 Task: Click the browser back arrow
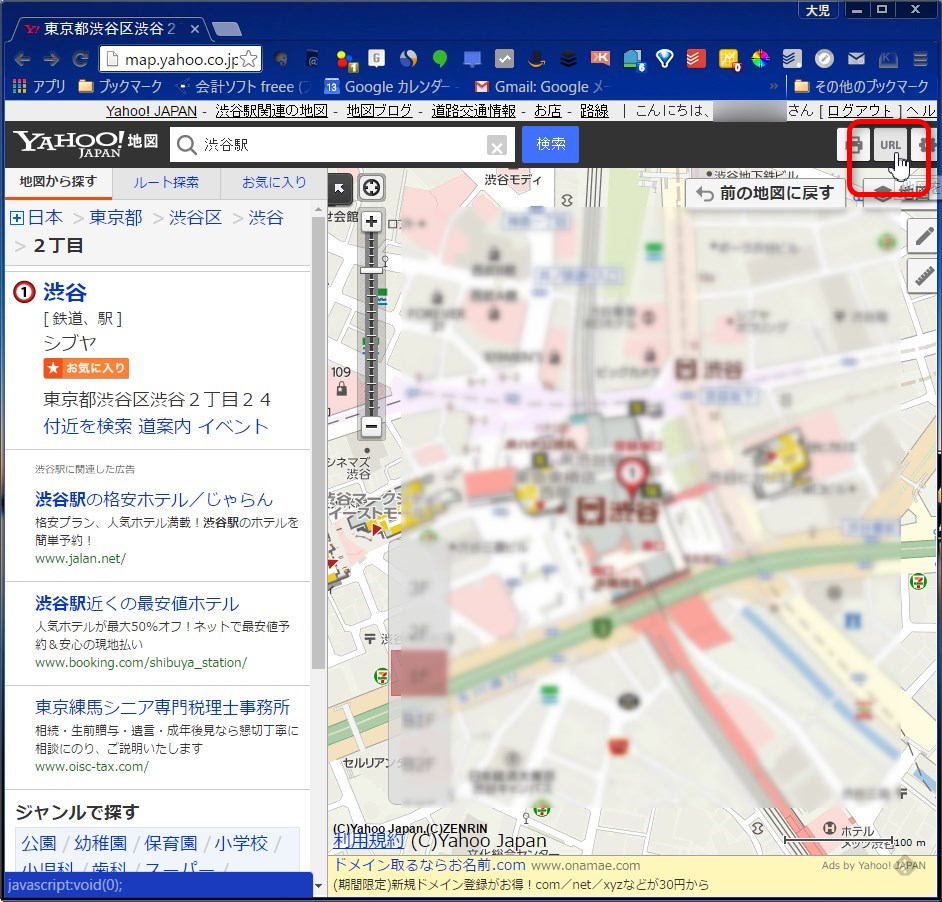click(x=22, y=59)
